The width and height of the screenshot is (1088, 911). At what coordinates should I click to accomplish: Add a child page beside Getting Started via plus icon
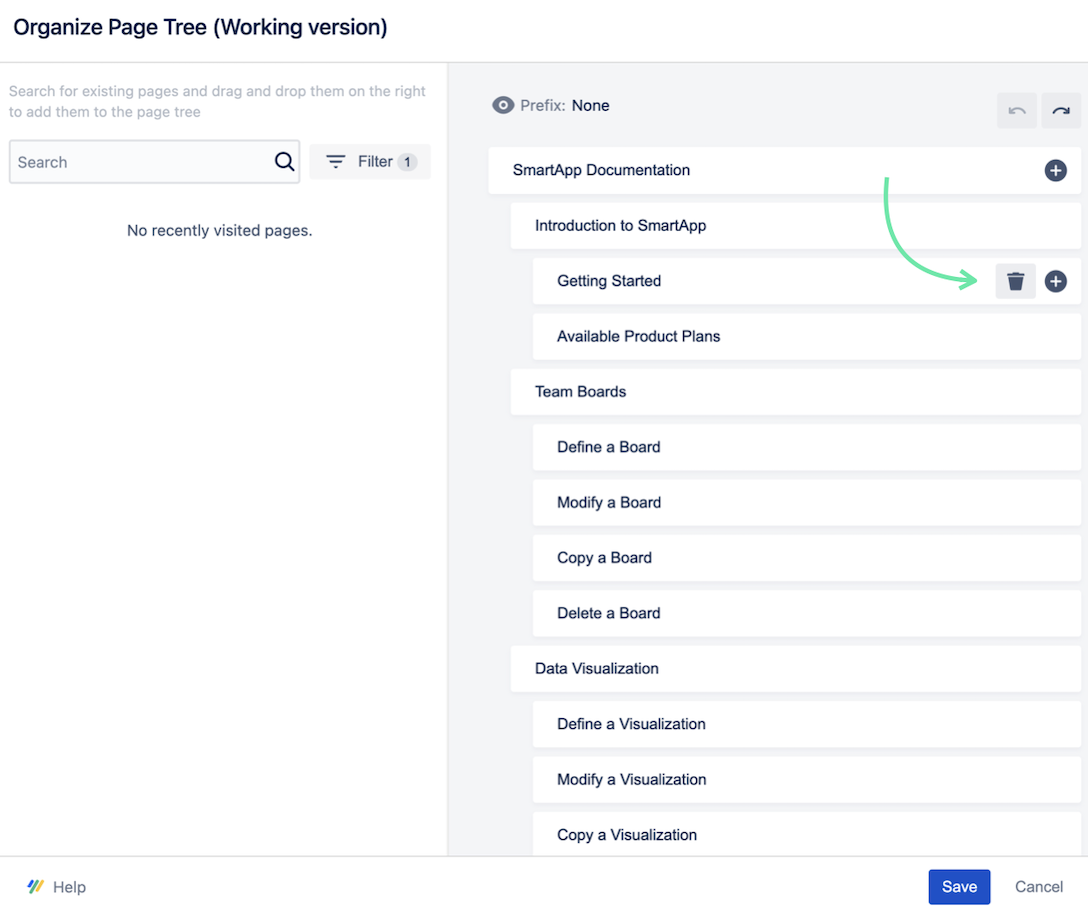pyautogui.click(x=1056, y=281)
